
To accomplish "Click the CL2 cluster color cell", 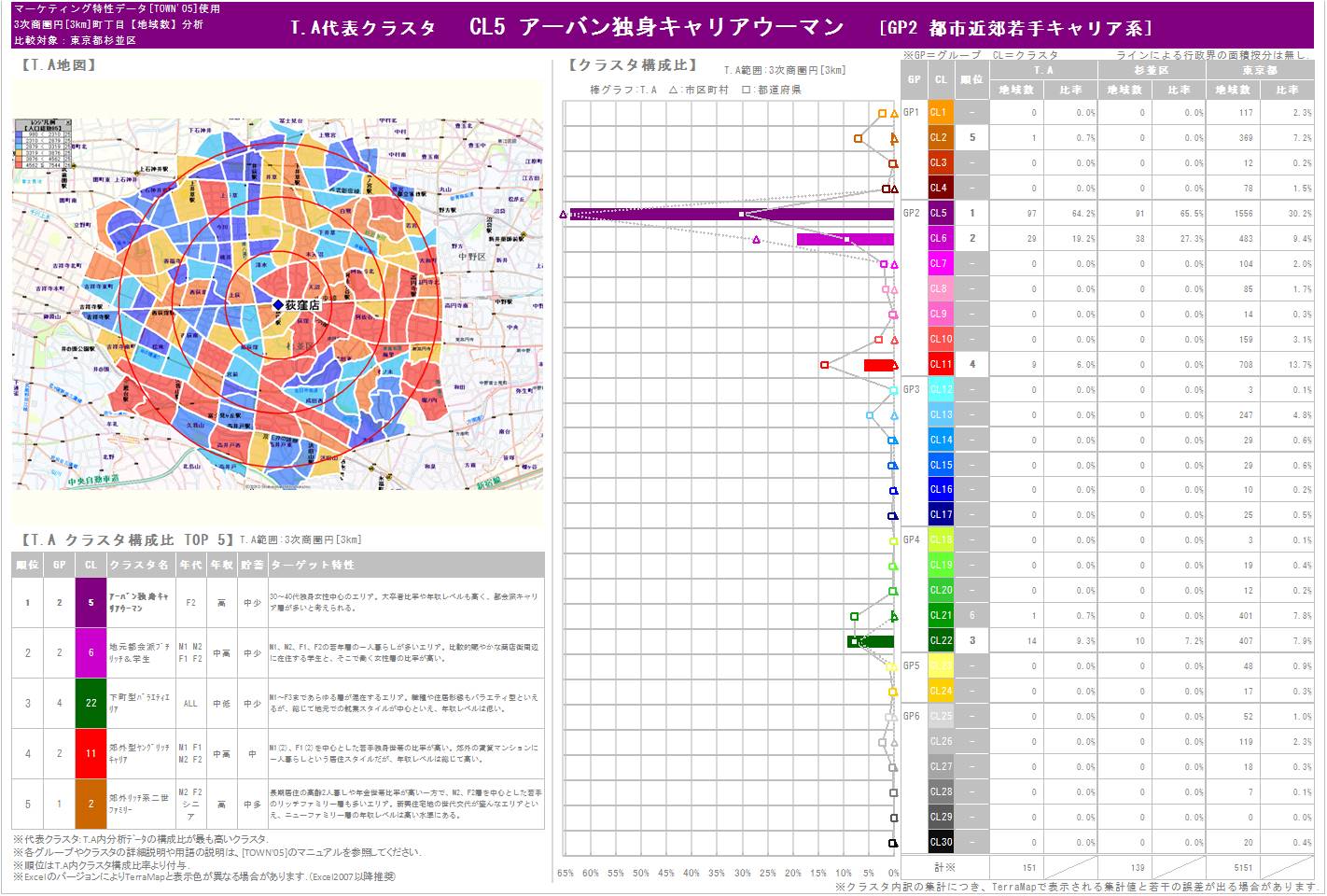I will coord(941,137).
